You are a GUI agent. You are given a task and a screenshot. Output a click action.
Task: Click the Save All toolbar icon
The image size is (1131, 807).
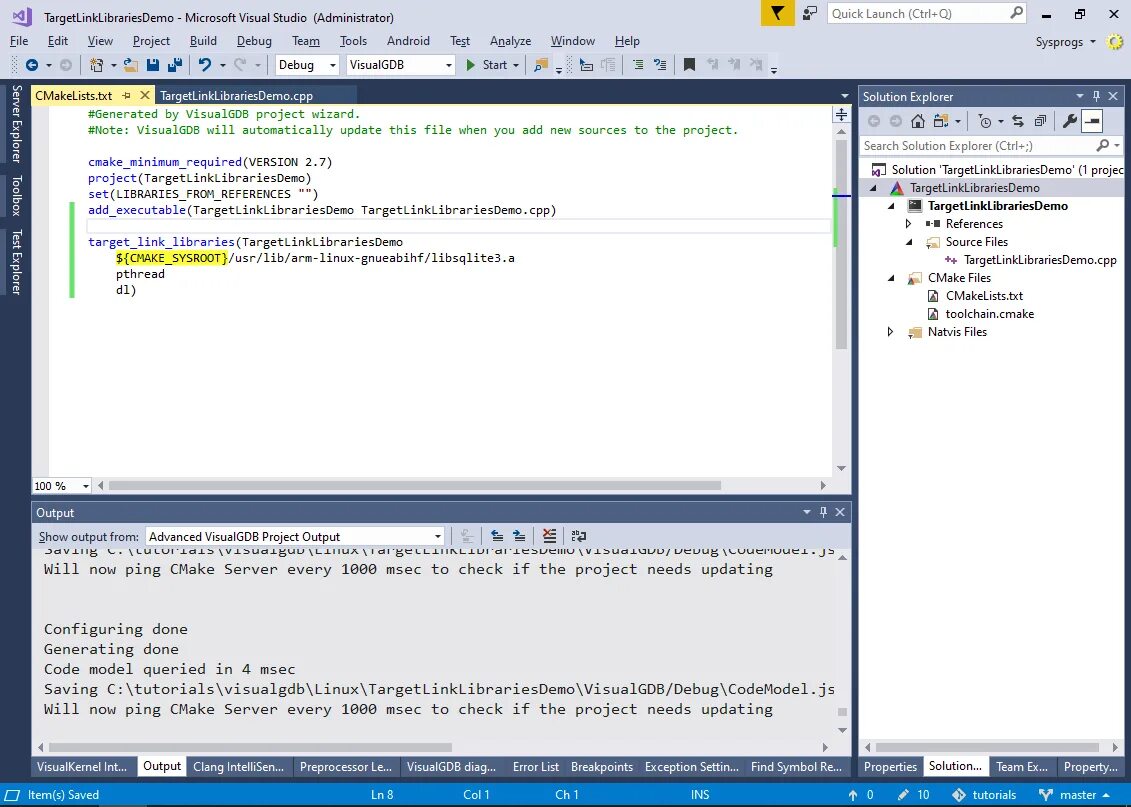175,65
